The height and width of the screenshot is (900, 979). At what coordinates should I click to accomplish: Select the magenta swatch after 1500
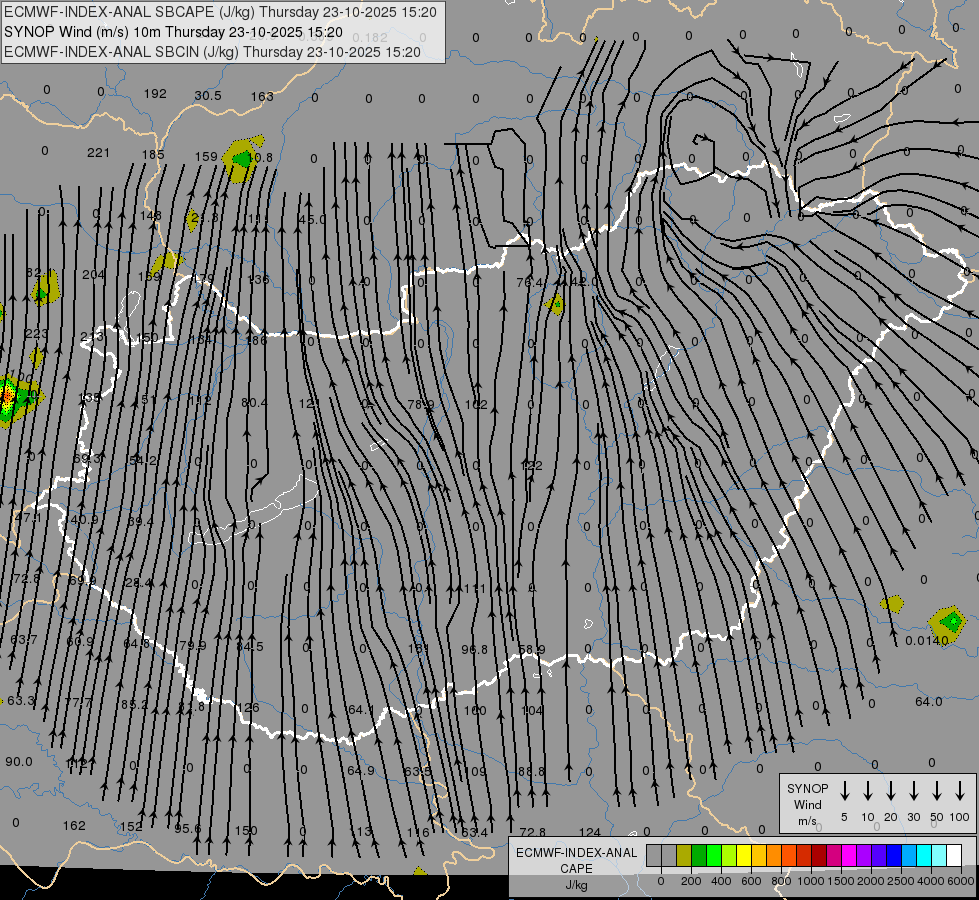[849, 856]
